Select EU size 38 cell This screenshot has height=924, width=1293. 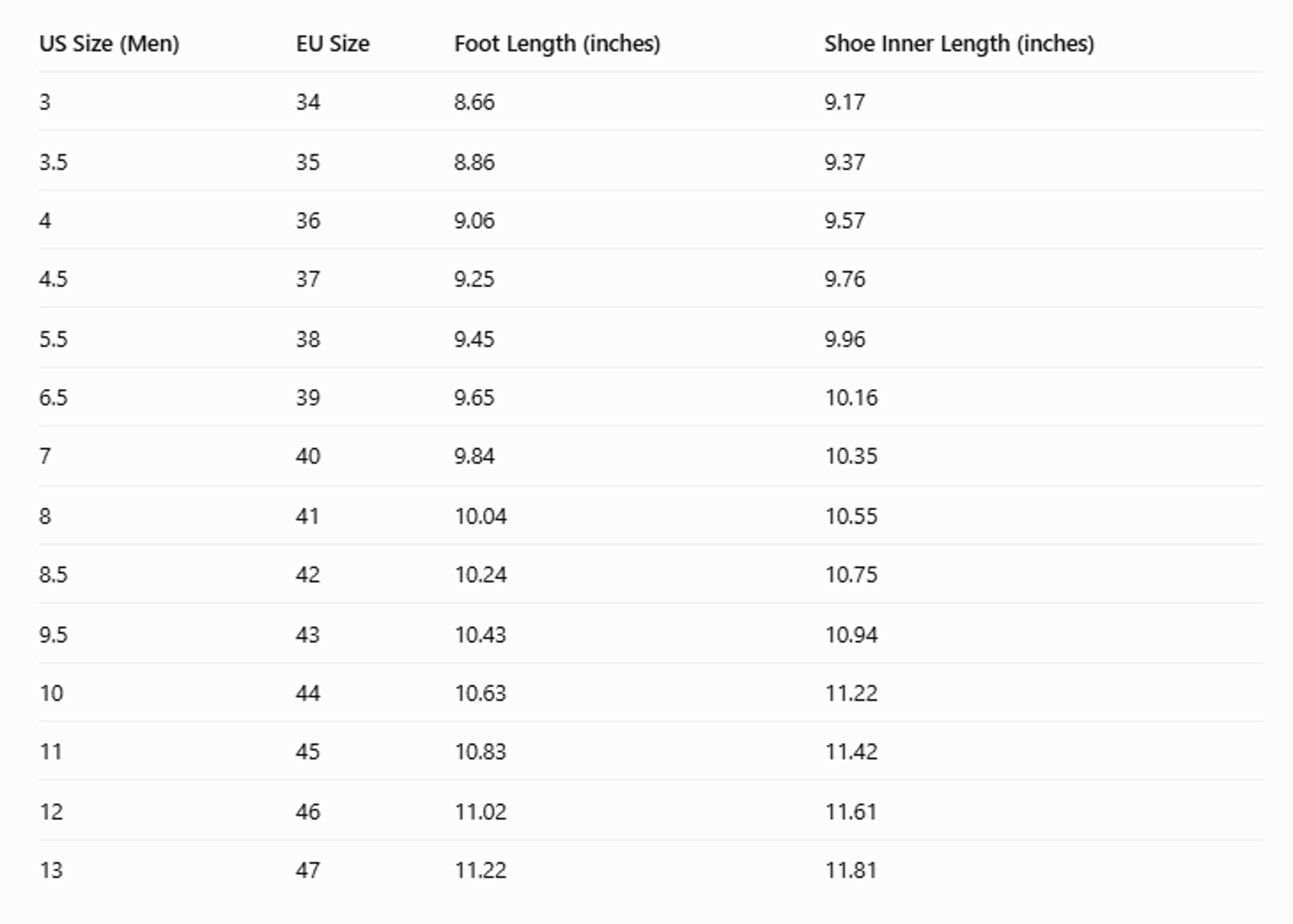click(308, 339)
